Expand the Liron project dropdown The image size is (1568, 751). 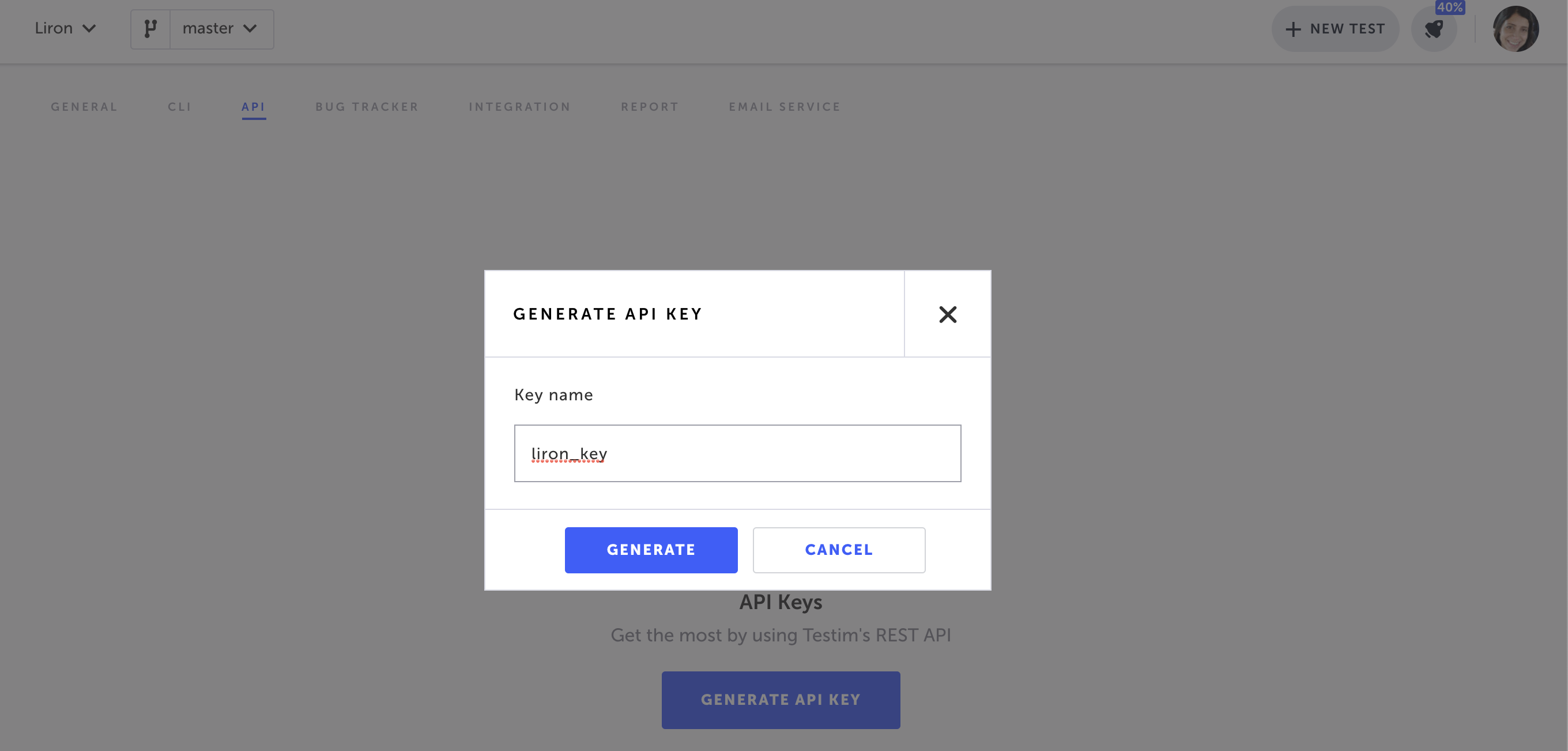(65, 29)
